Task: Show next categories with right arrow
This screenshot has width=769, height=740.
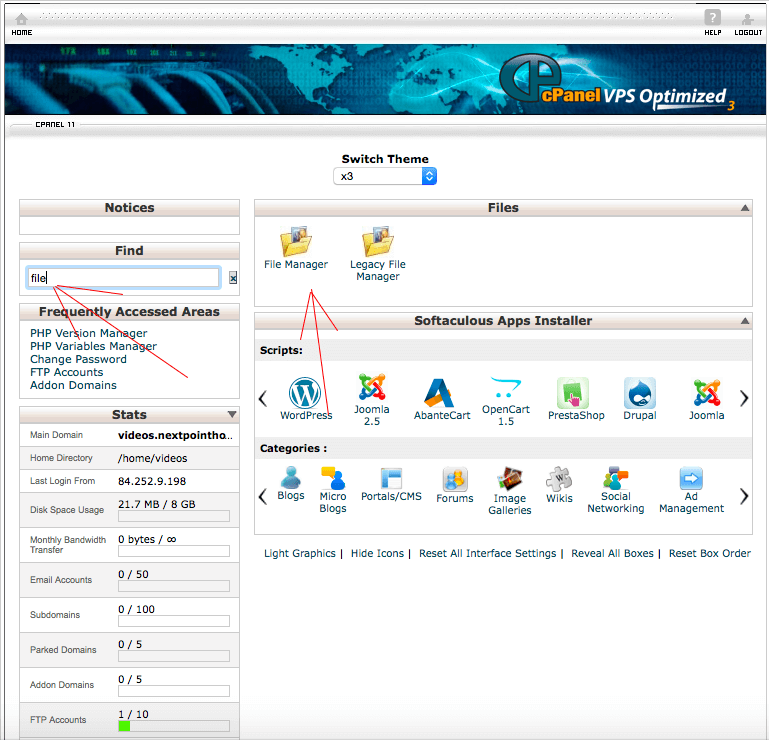Action: tap(744, 496)
